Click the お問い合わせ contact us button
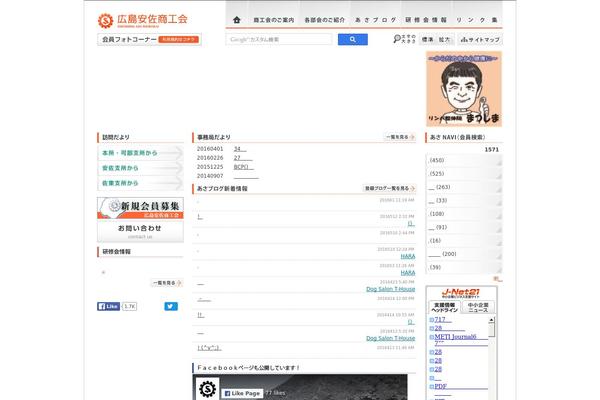The width and height of the screenshot is (600, 400). coord(140,231)
